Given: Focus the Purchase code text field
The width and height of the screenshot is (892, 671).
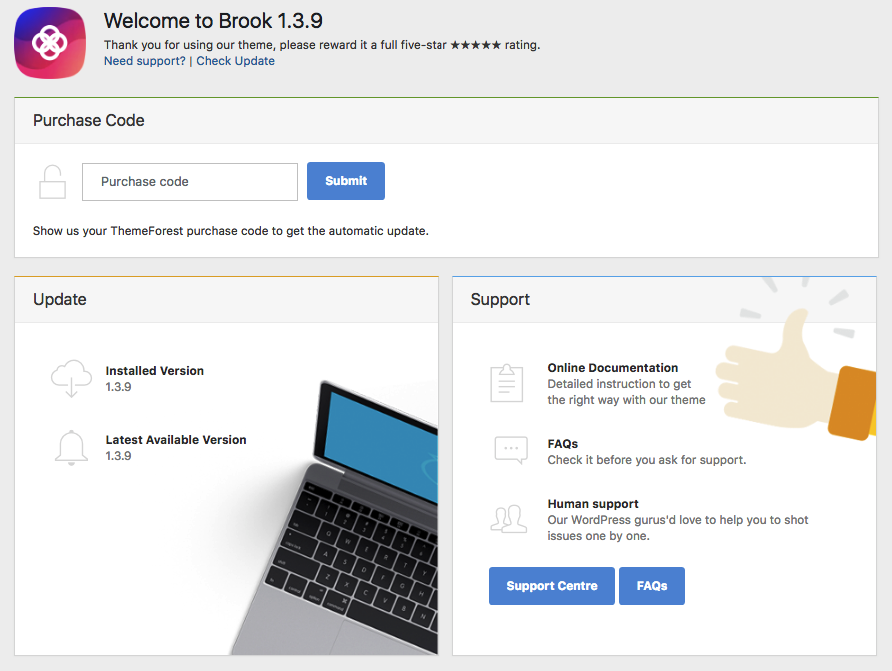Looking at the screenshot, I should (x=190, y=182).
